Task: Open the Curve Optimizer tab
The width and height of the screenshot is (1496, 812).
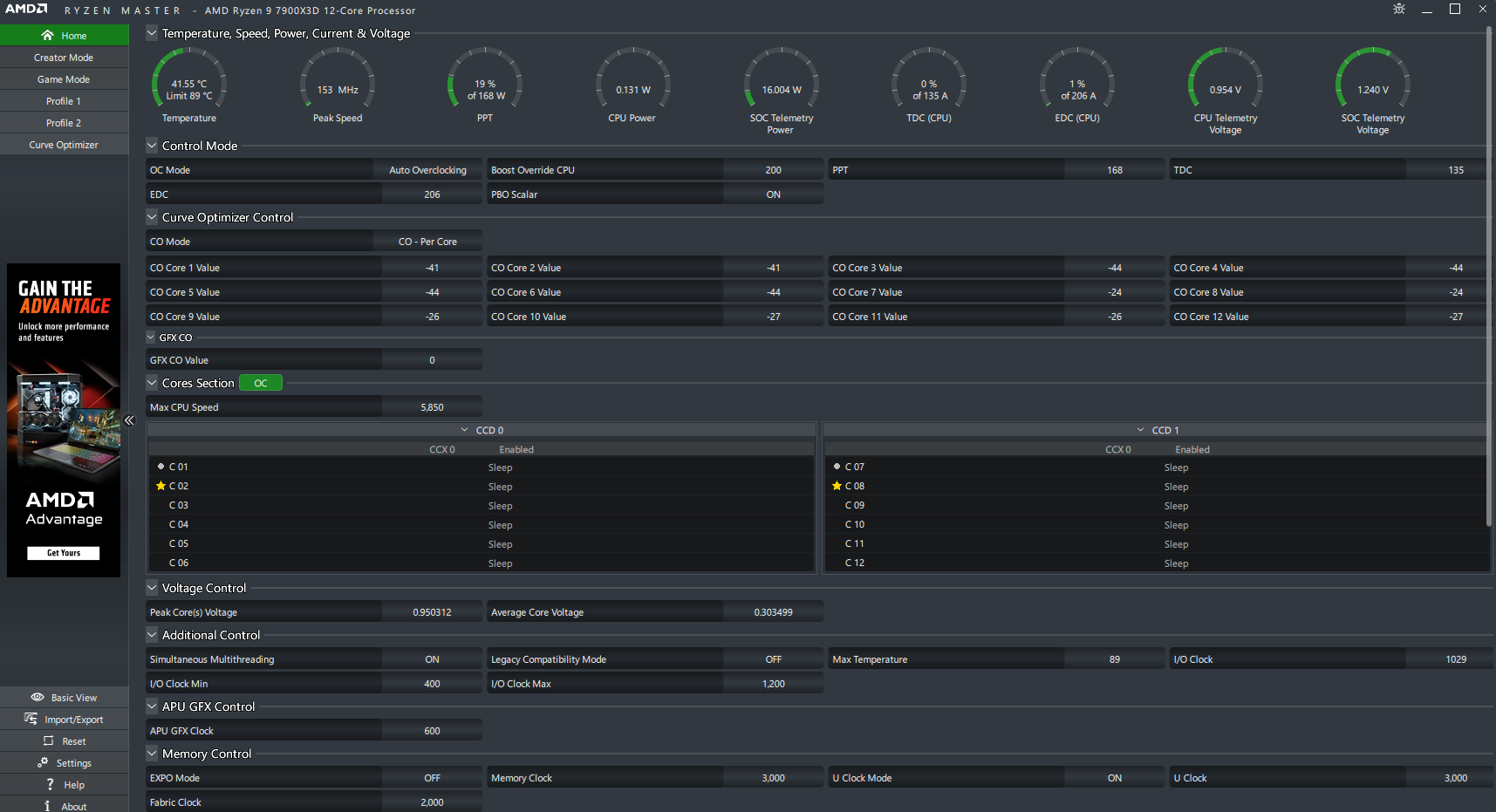Action: 64,145
